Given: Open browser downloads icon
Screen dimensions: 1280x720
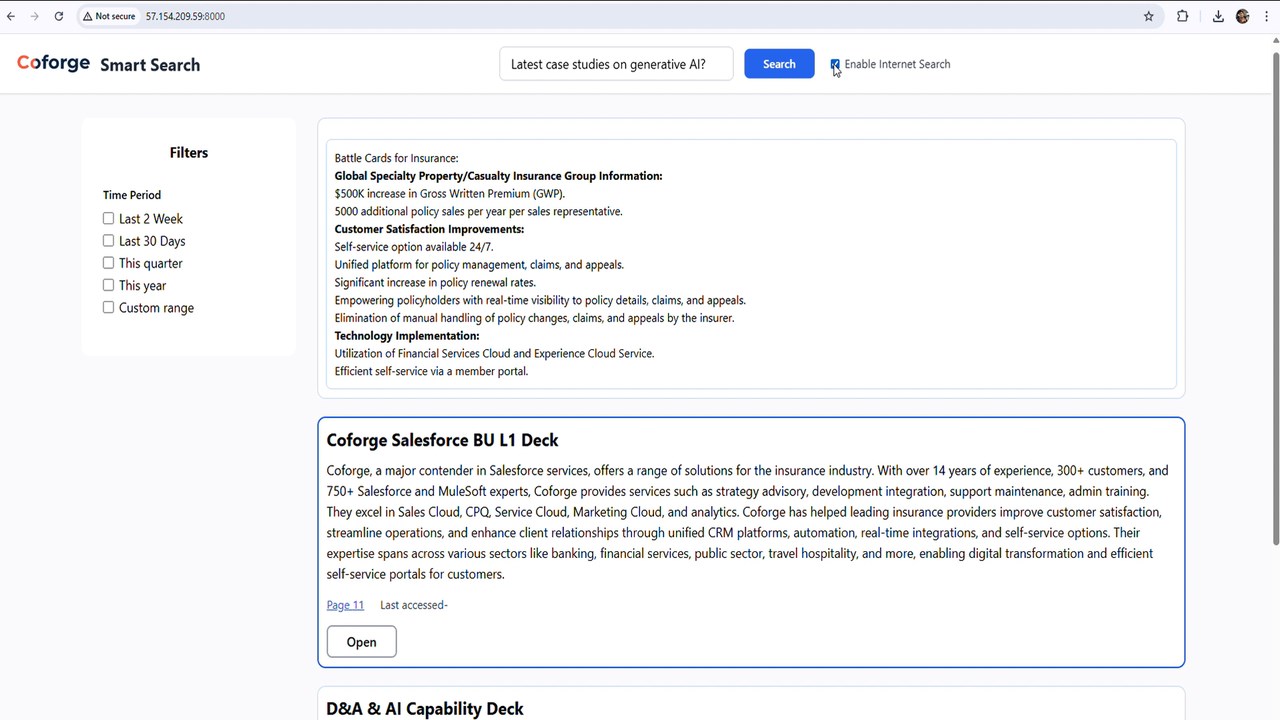Looking at the screenshot, I should click(x=1218, y=16).
